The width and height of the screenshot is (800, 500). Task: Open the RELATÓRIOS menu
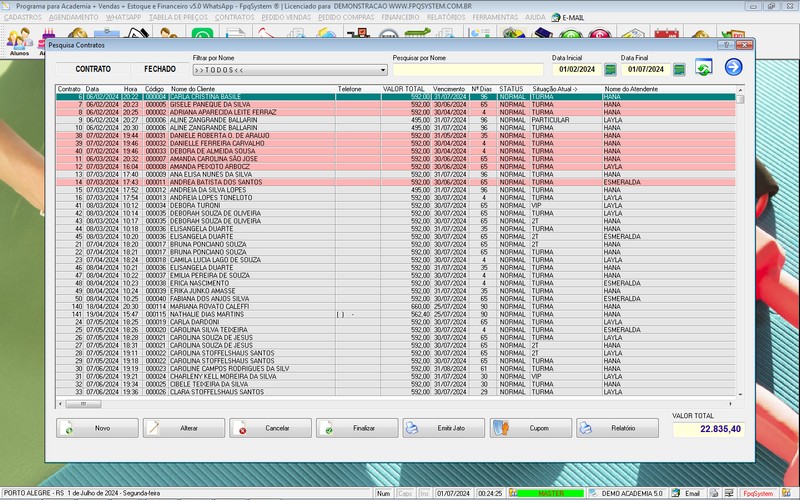(446, 17)
